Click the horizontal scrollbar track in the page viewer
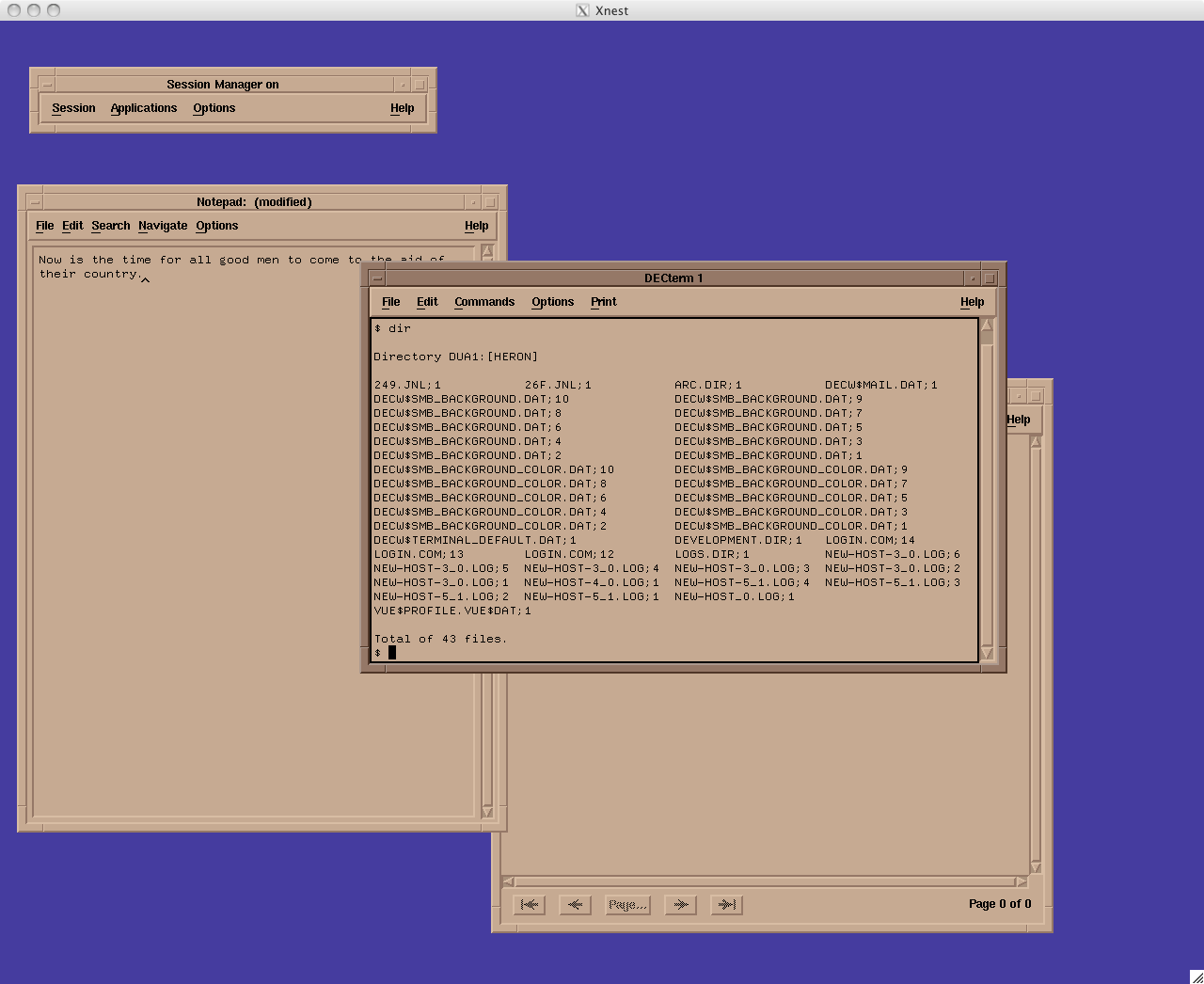The width and height of the screenshot is (1204, 984). [x=767, y=881]
